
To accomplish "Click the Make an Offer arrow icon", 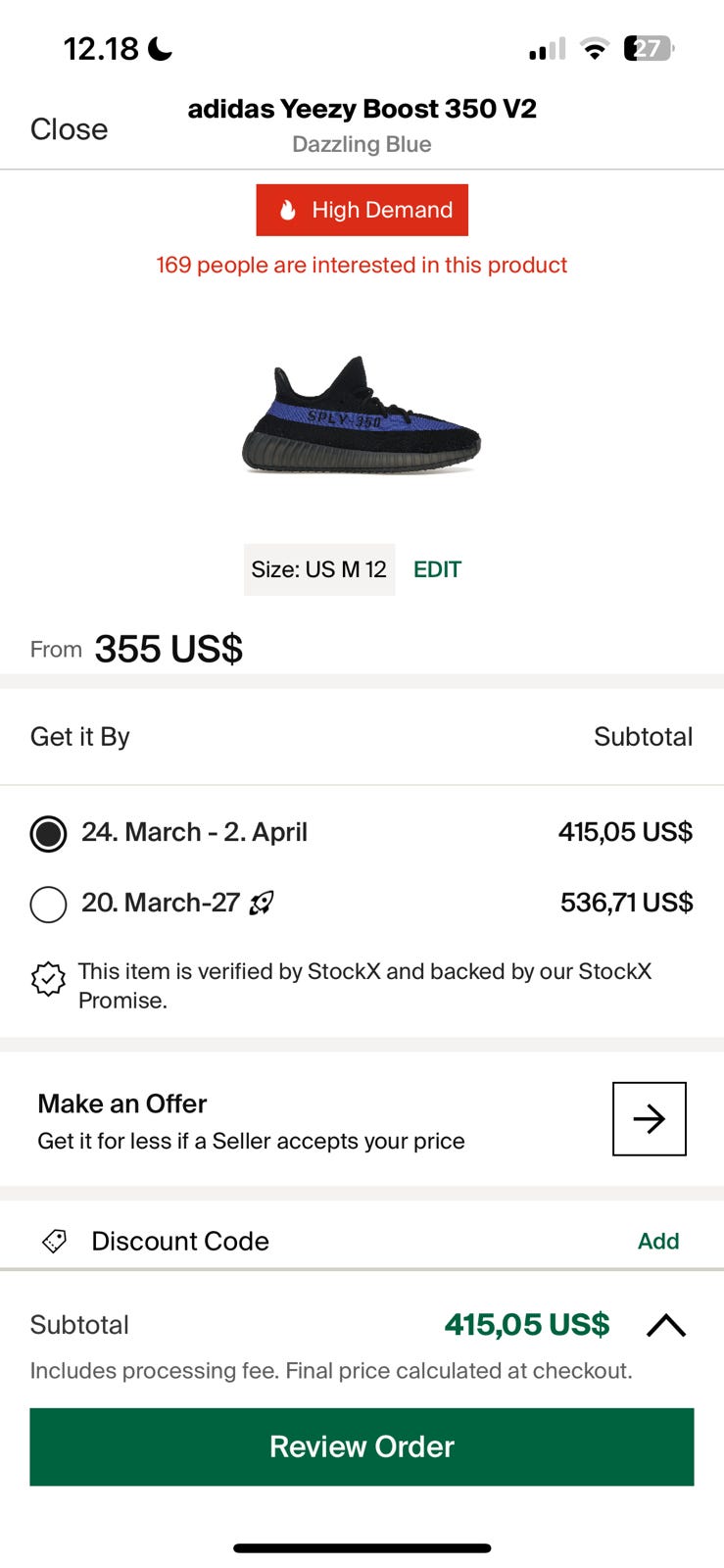I will [649, 1118].
